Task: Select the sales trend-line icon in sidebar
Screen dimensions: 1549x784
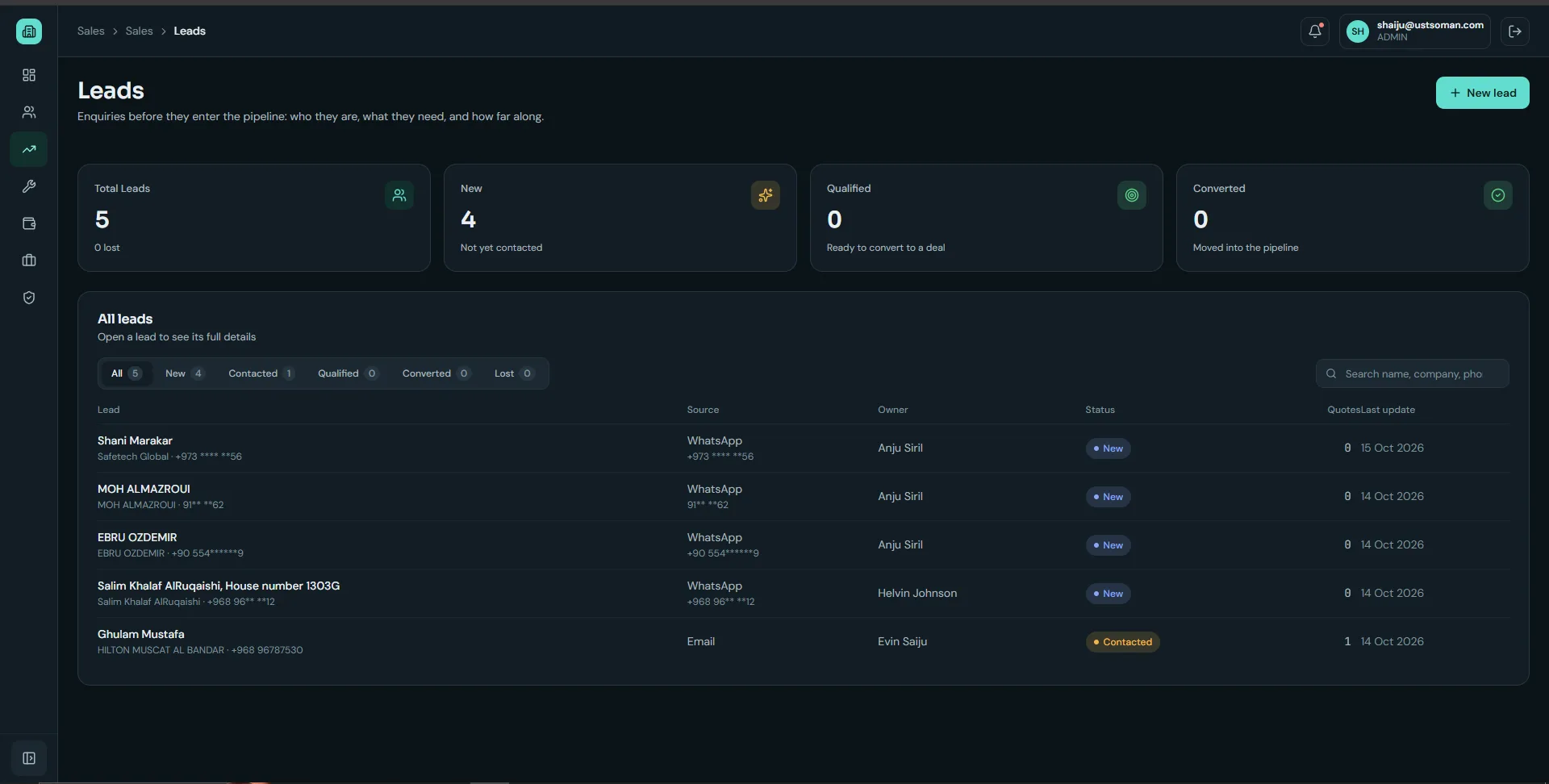Action: coord(29,149)
